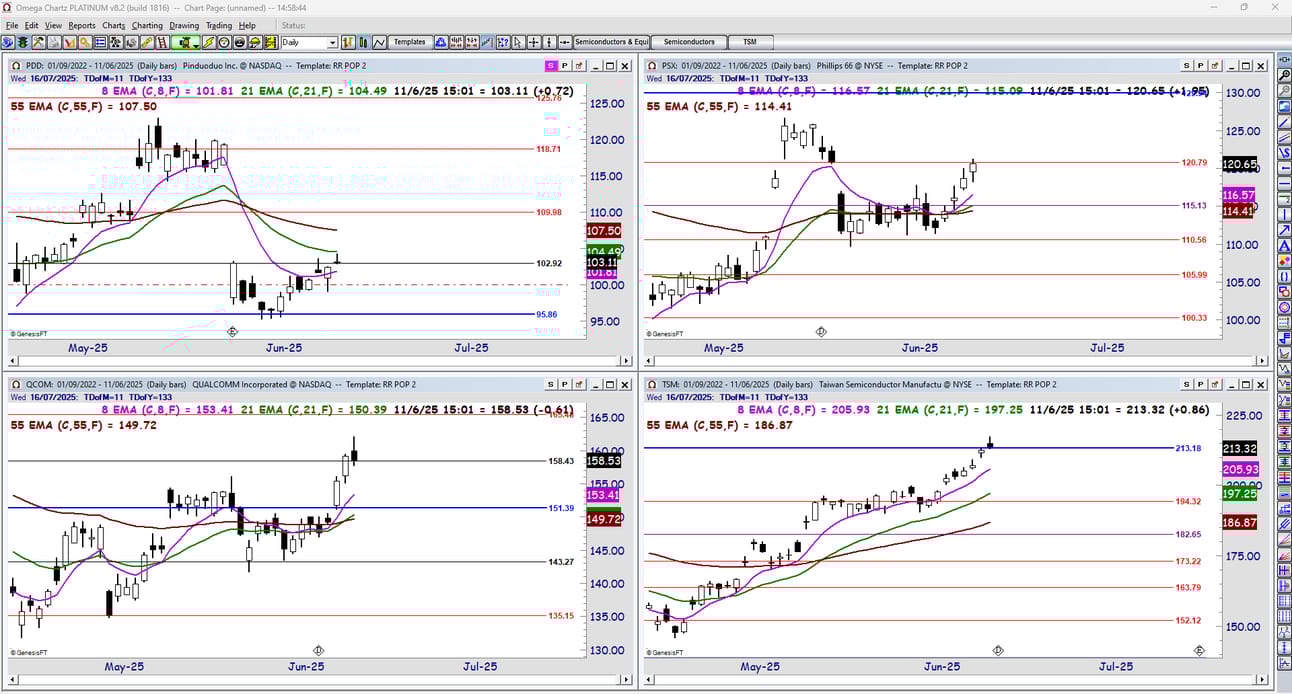Image resolution: width=1292 pixels, height=694 pixels.
Task: Toggle the P button on TSM chart
Action: coord(1200,384)
